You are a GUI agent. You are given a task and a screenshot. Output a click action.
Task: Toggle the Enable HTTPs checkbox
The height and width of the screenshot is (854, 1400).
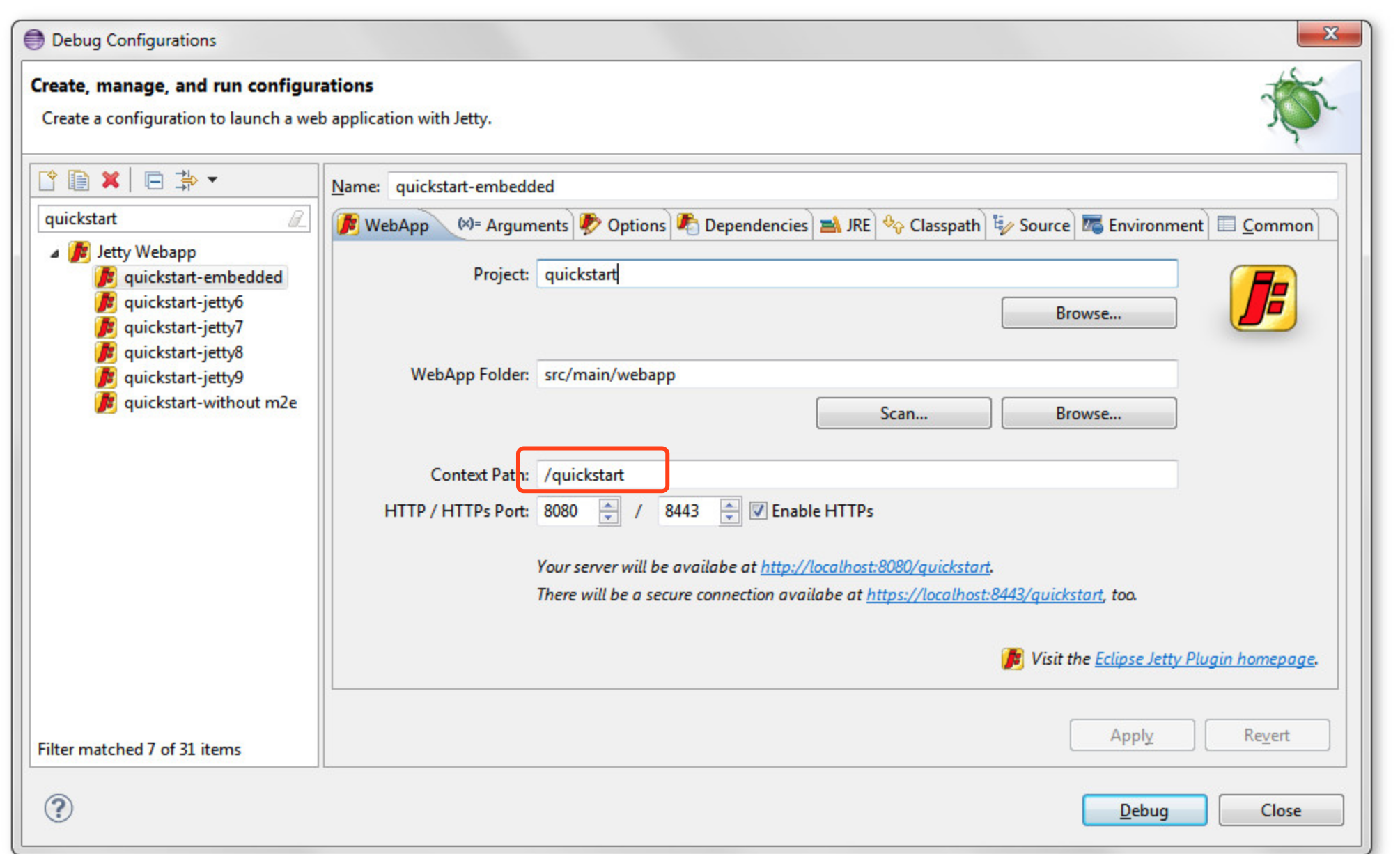758,511
